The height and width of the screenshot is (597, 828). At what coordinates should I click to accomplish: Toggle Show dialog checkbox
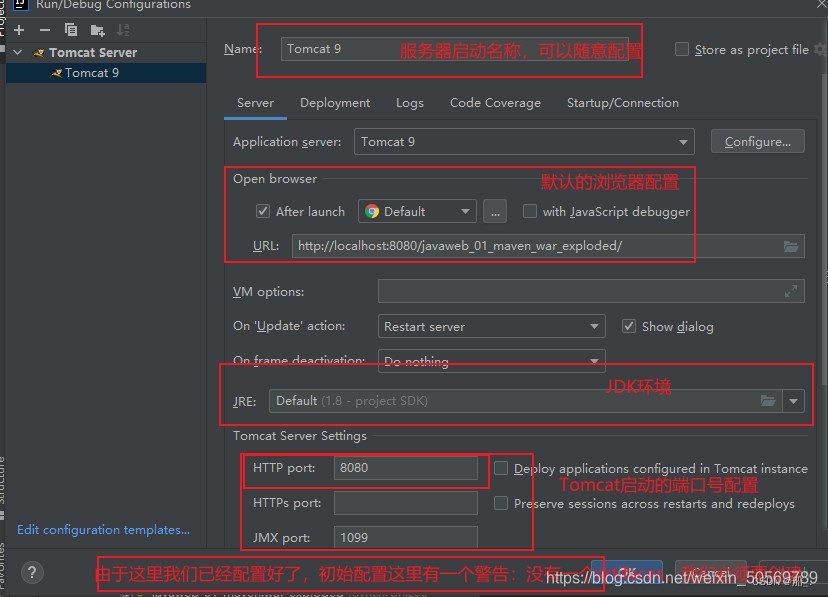tap(628, 326)
